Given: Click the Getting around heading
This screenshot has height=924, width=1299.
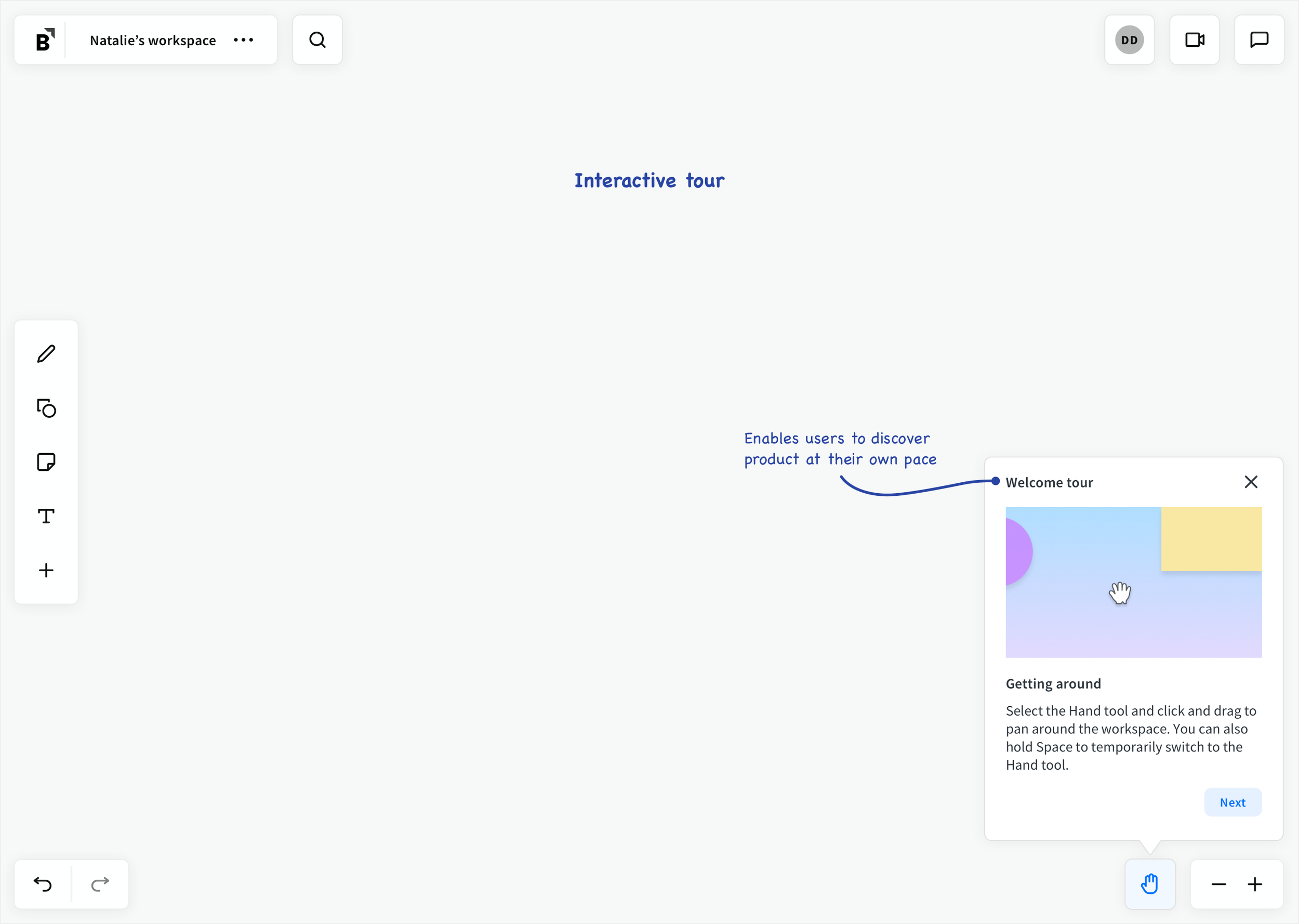Looking at the screenshot, I should (x=1053, y=683).
